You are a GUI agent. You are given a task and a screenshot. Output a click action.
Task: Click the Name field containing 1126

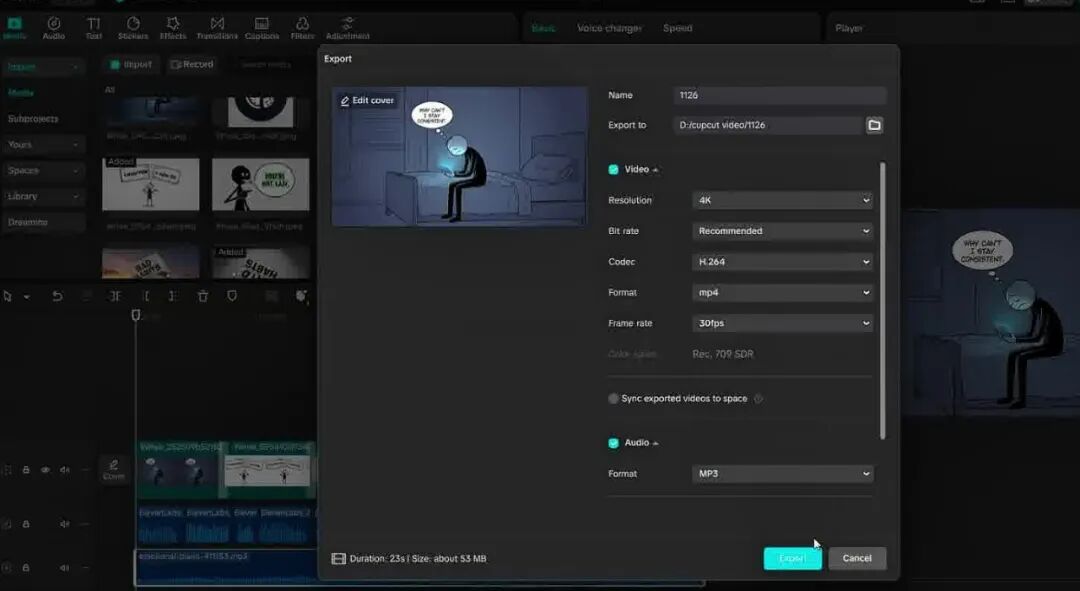pos(780,95)
